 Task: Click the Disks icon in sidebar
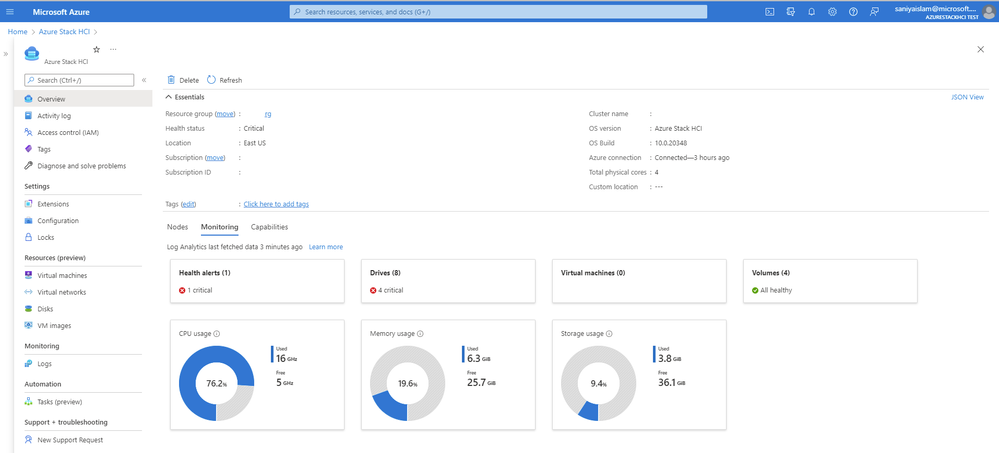28,308
